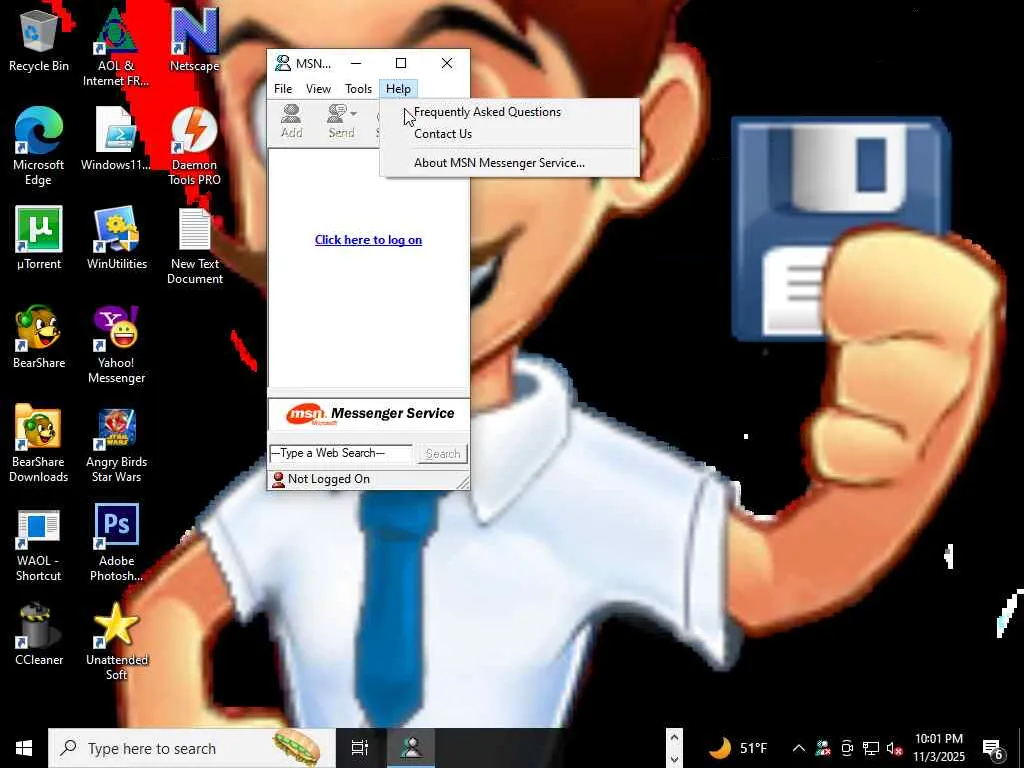This screenshot has height=768, width=1024.
Task: Select the Adobe Photoshop desktop shortcut
Action: 116,542
